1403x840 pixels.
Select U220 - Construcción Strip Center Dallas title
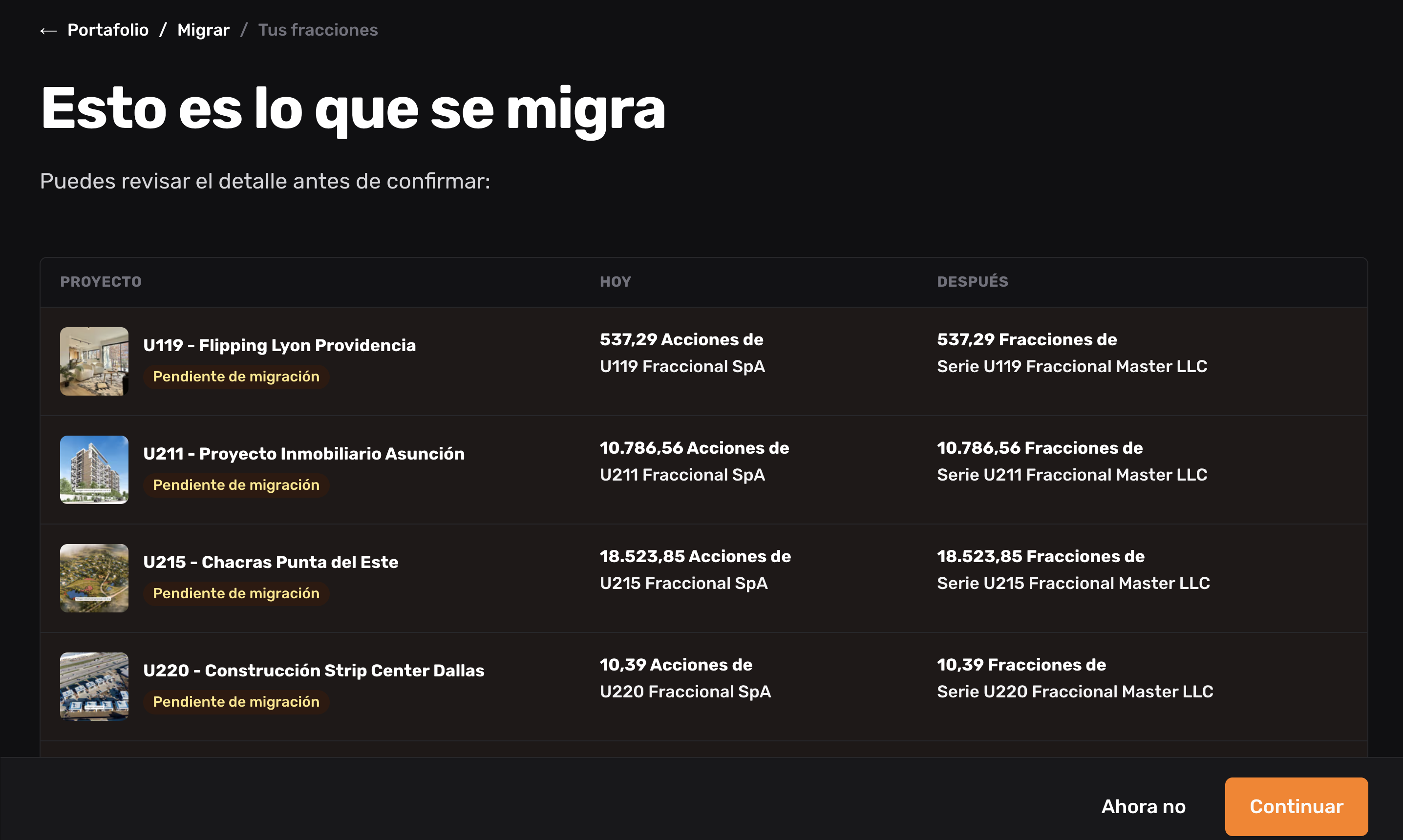click(x=314, y=670)
